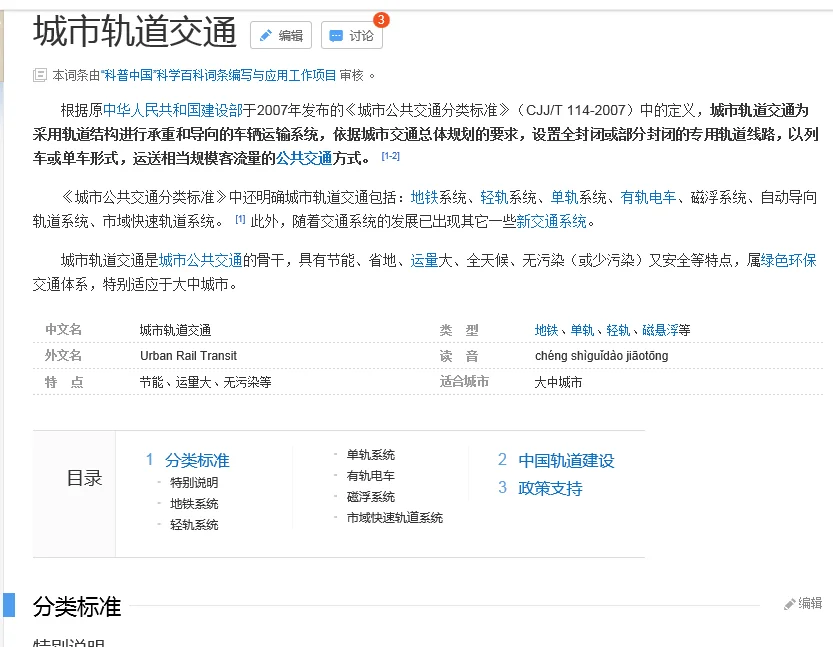Open the reference citation [1-2]
This screenshot has width=833, height=647.
tap(391, 157)
